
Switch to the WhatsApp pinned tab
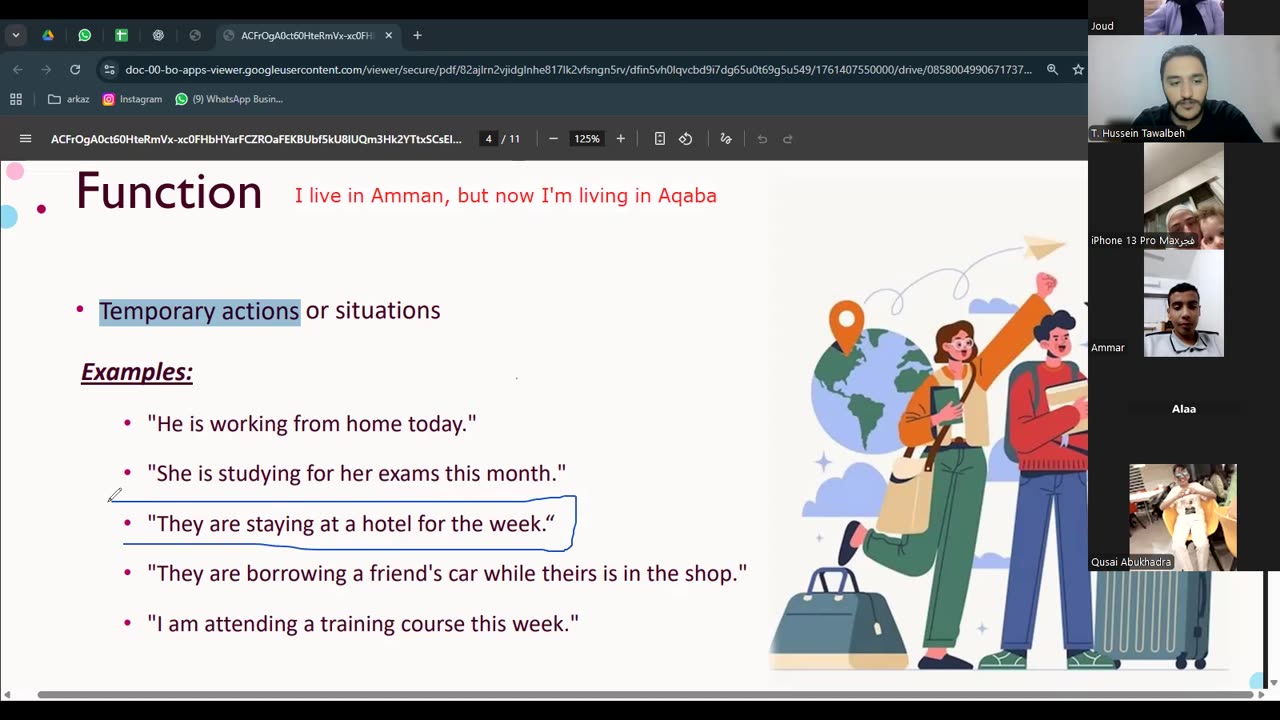(x=85, y=35)
